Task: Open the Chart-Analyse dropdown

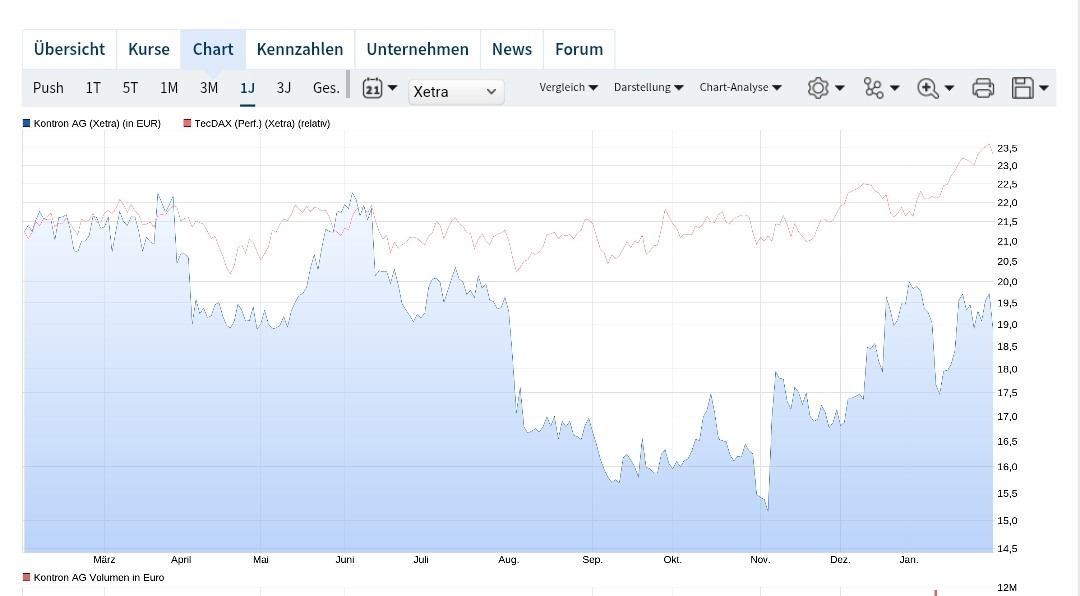Action: click(x=740, y=88)
